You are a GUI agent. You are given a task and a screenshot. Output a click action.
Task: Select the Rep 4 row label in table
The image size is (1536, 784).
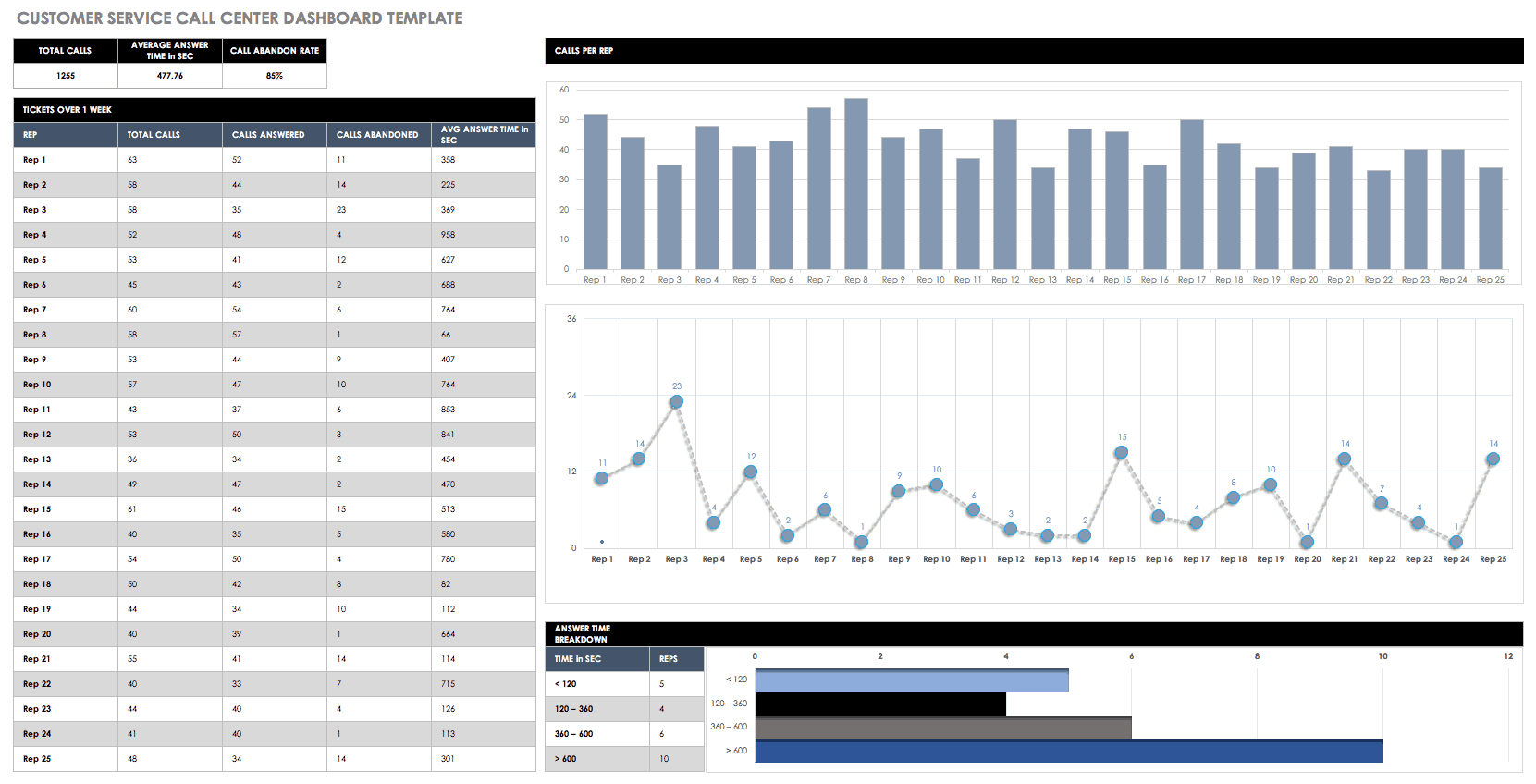click(x=35, y=235)
